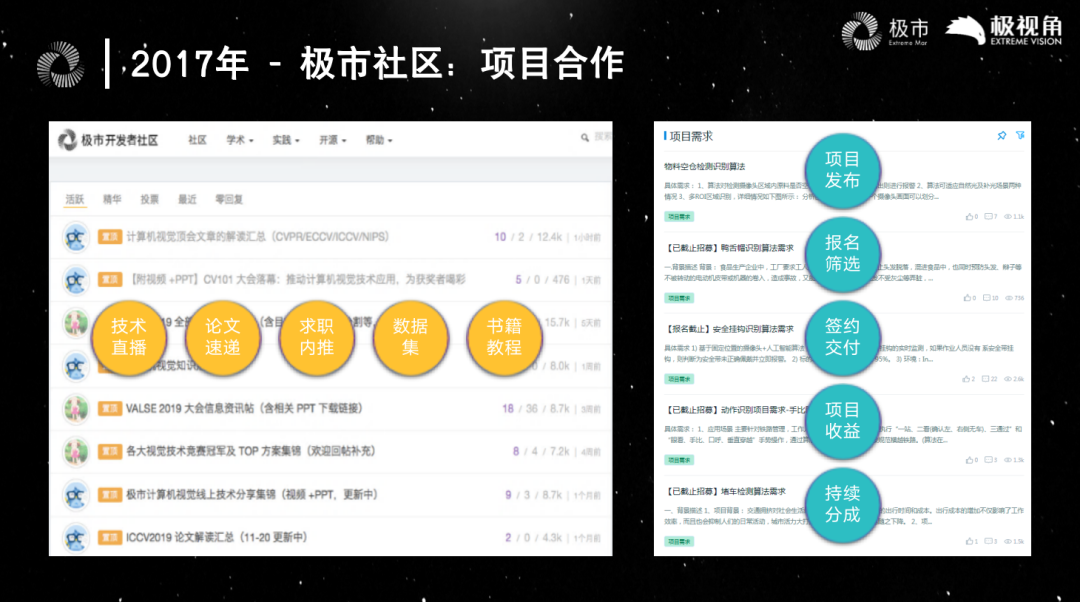The height and width of the screenshot is (602, 1080).
Task: Expand the 实践 dropdown menu
Action: 286,140
